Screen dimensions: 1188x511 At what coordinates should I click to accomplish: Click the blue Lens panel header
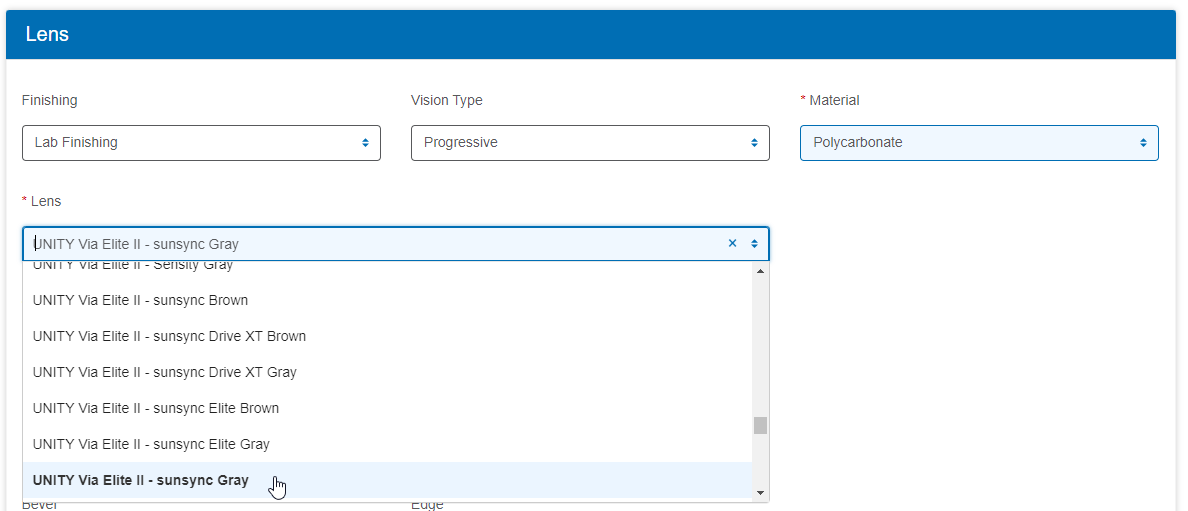click(x=590, y=34)
